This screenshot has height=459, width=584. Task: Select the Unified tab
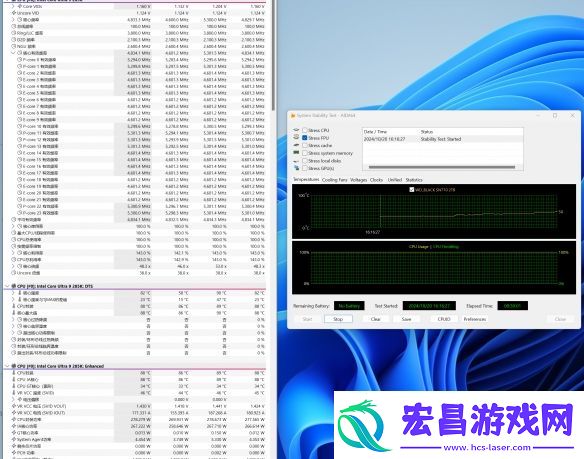tap(394, 180)
